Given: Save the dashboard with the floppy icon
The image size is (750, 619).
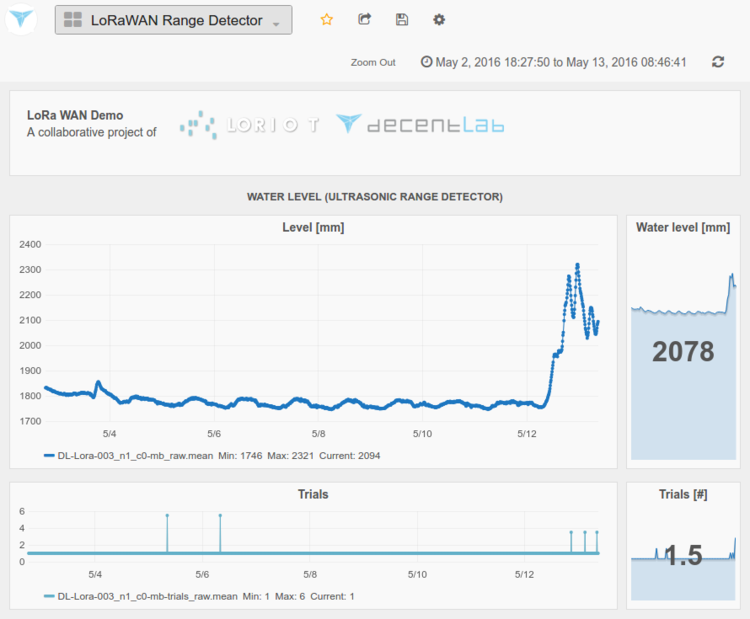Looking at the screenshot, I should (x=402, y=20).
